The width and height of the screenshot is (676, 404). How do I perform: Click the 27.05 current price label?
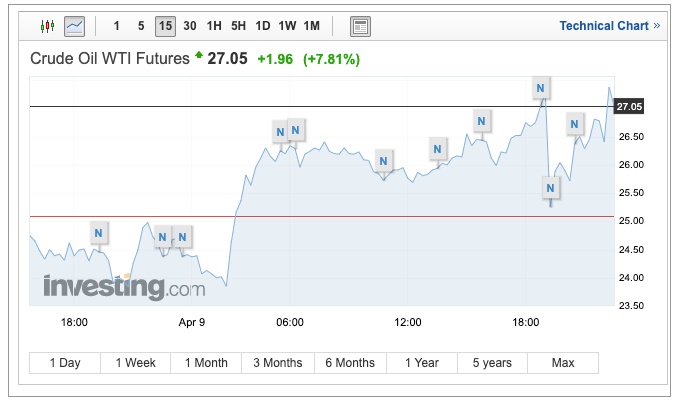630,106
